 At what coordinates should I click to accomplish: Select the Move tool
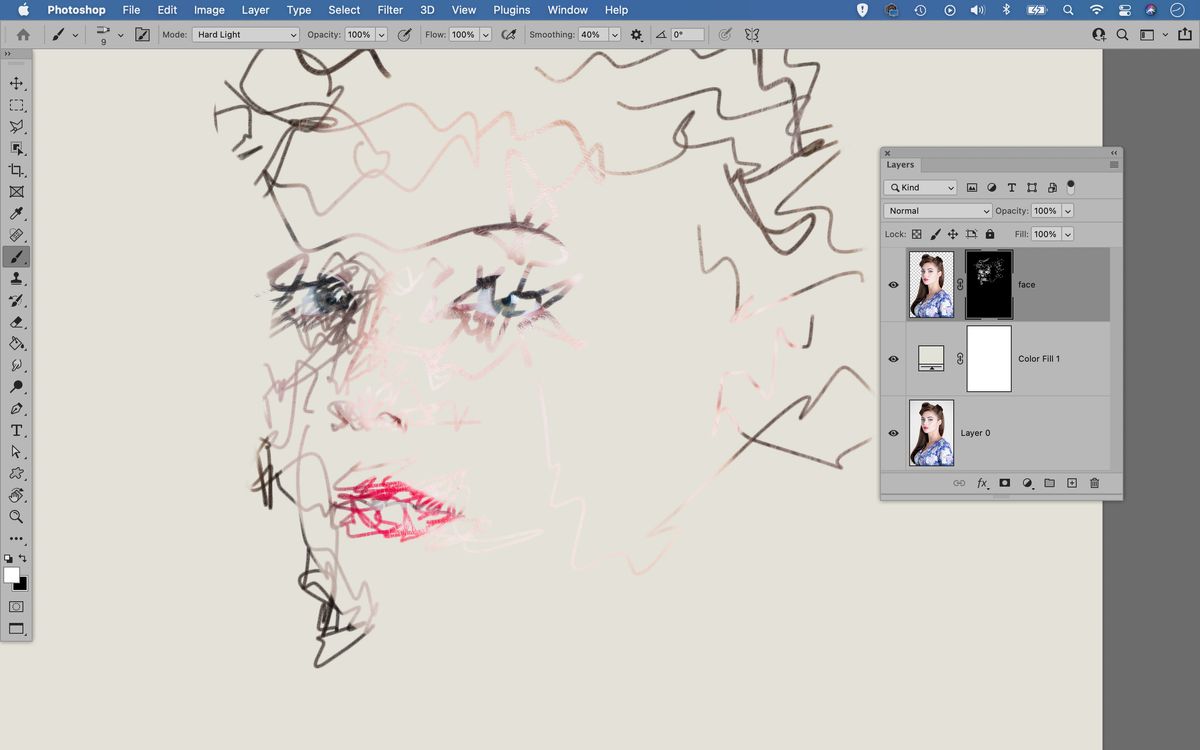click(x=16, y=83)
